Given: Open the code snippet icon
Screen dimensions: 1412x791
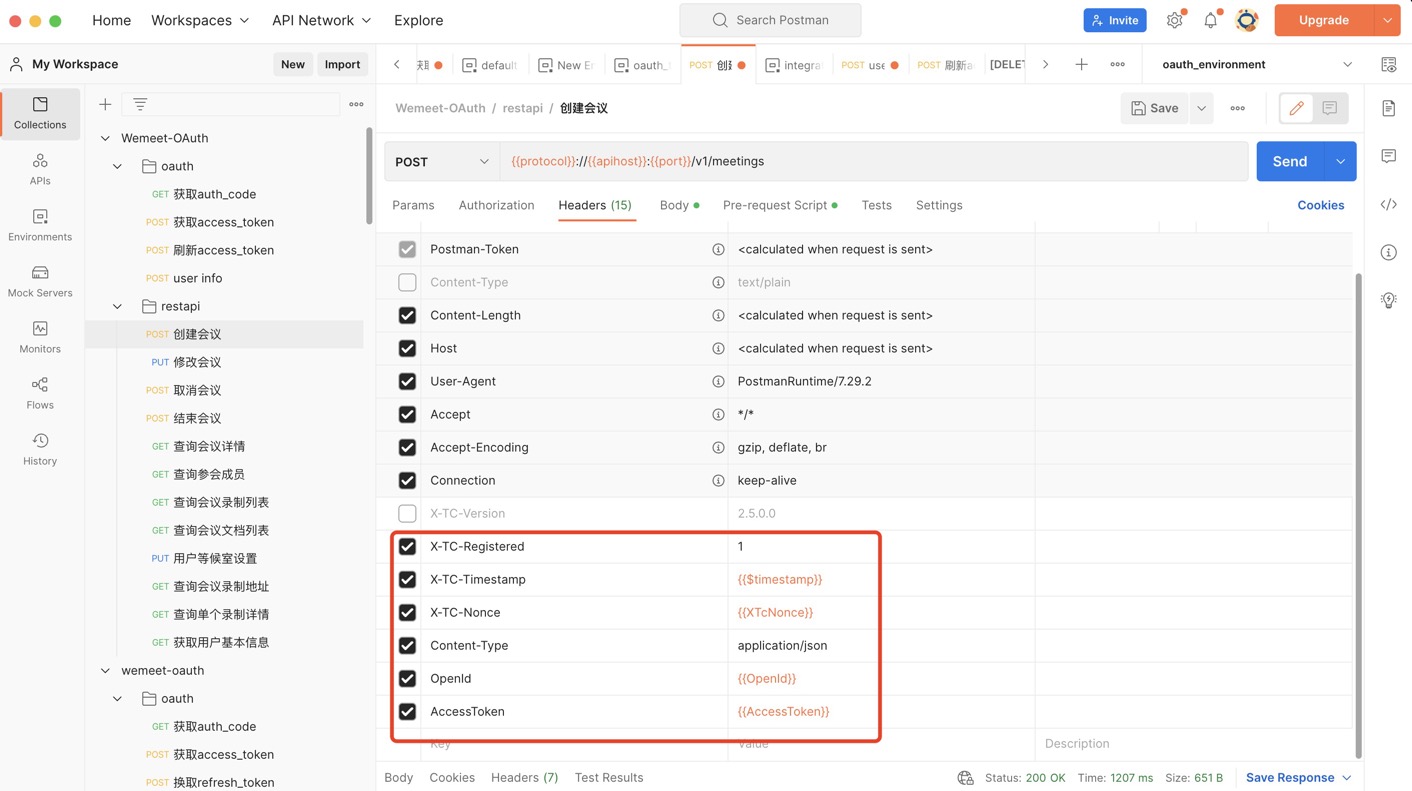Looking at the screenshot, I should point(1389,204).
